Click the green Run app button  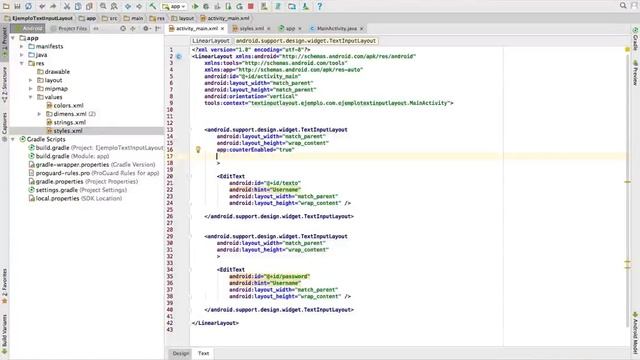pos(195,6)
